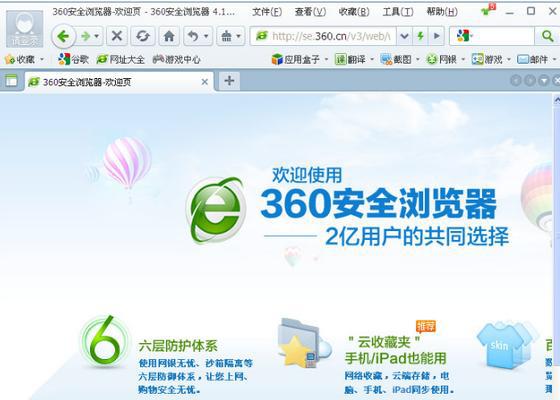Click the cloud favorites folder star icon
Viewport: 560px width, 400px height.
tap(304, 344)
